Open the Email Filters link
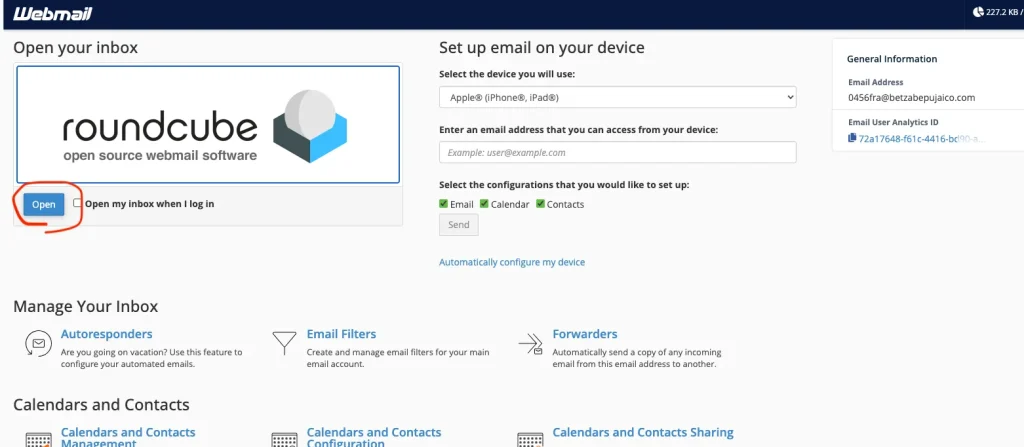 (342, 334)
